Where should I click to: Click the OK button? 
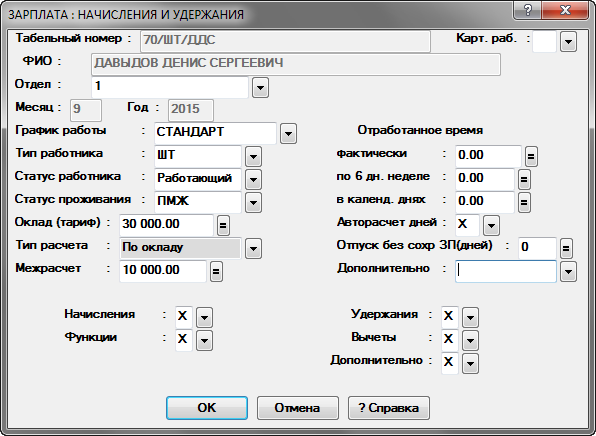207,408
